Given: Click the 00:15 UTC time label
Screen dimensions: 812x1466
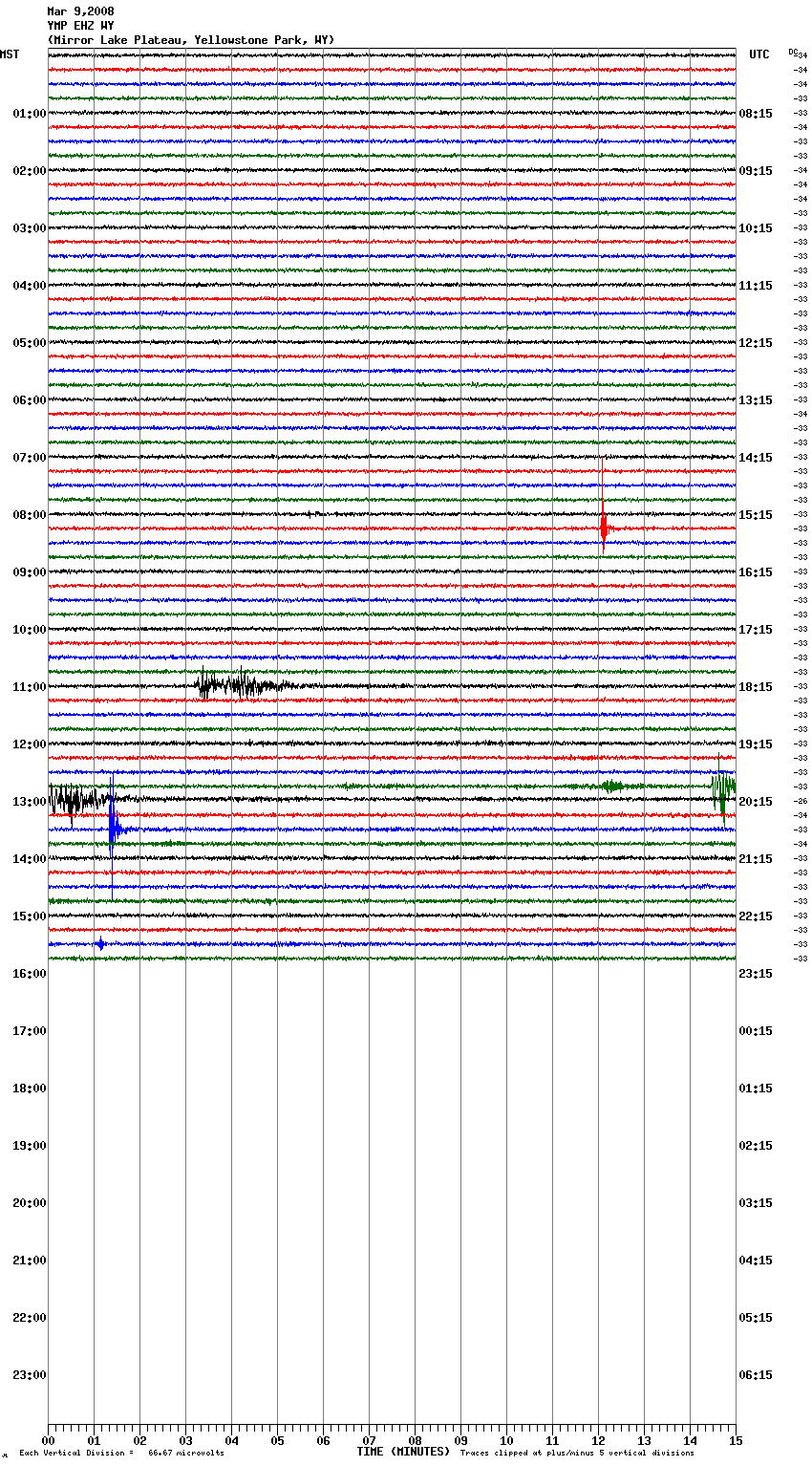Looking at the screenshot, I should click(x=756, y=1030).
